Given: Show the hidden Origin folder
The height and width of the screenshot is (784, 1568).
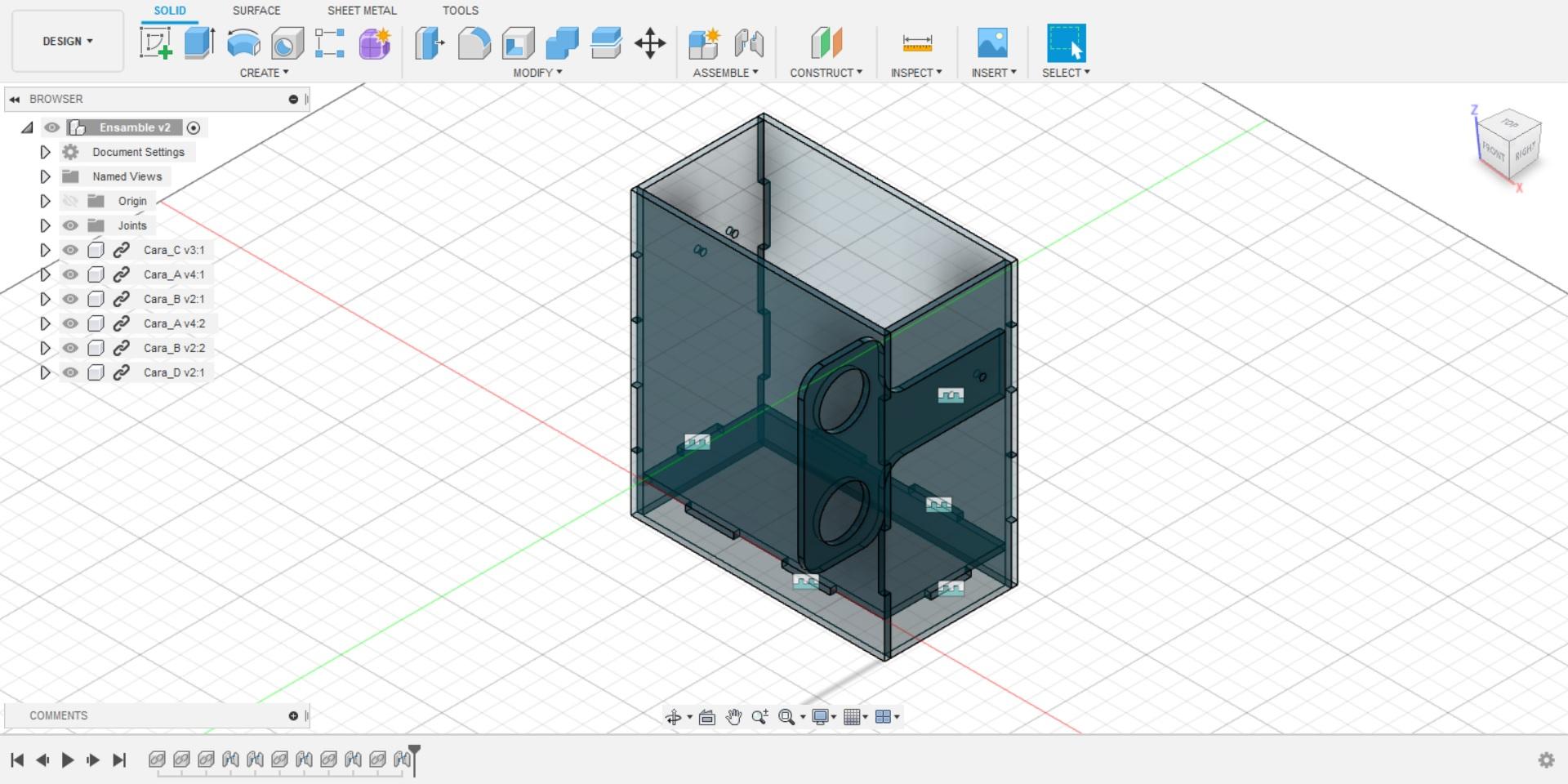Looking at the screenshot, I should pyautogui.click(x=70, y=201).
